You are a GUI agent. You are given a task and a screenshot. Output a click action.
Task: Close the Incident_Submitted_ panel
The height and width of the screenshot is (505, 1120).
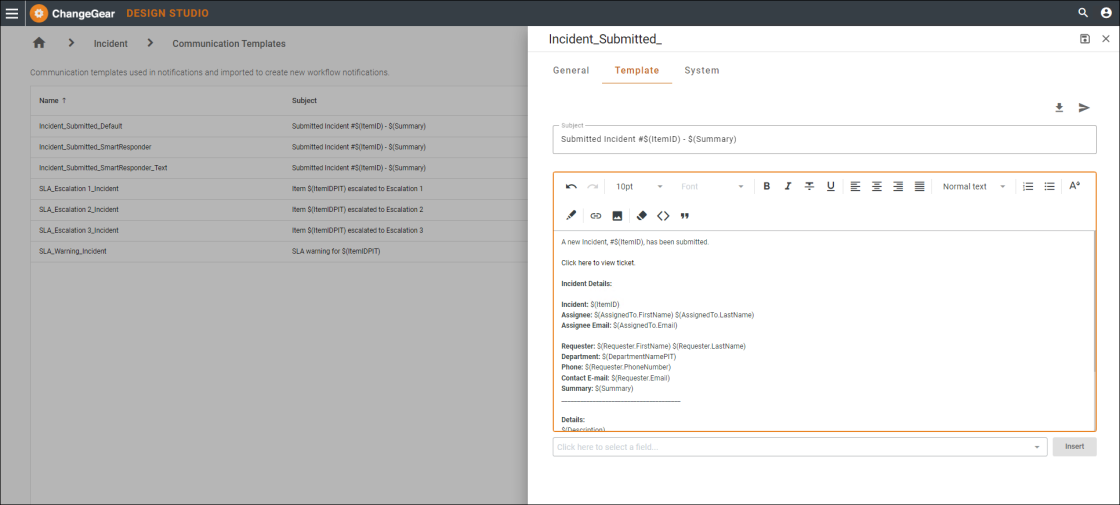tap(1106, 39)
